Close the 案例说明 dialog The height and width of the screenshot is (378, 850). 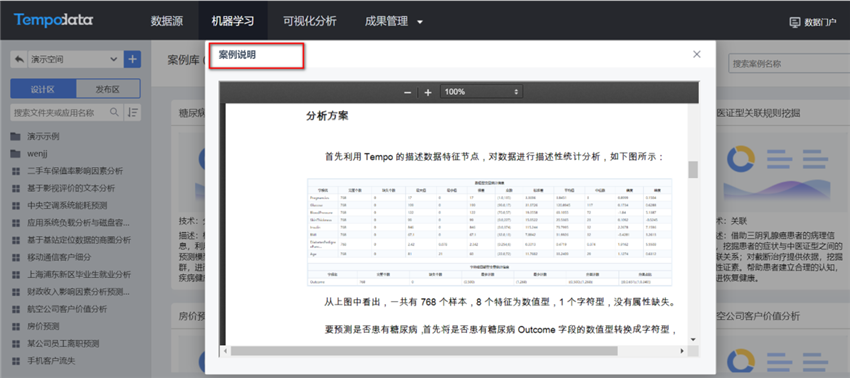[x=697, y=54]
